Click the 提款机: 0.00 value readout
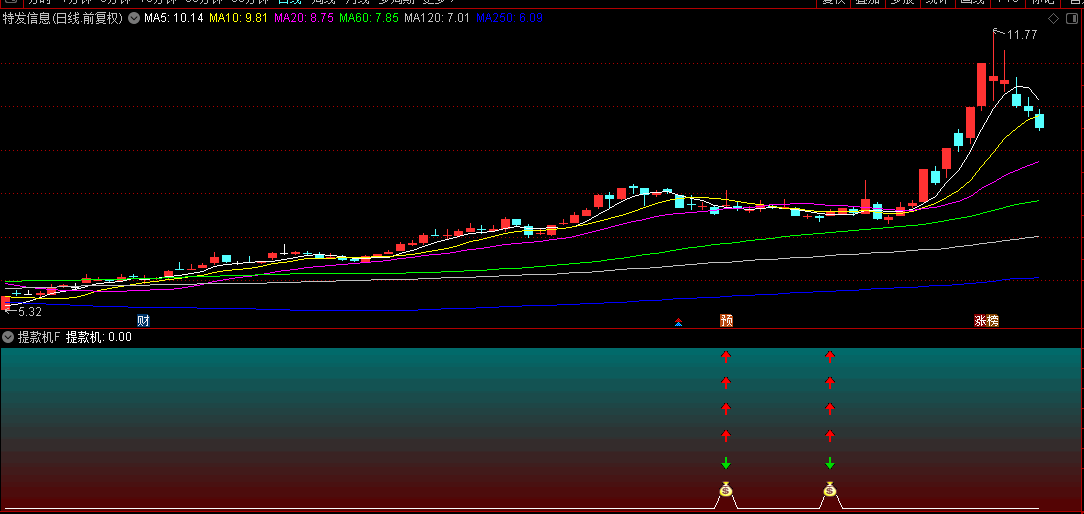The width and height of the screenshot is (1084, 514). point(99,338)
